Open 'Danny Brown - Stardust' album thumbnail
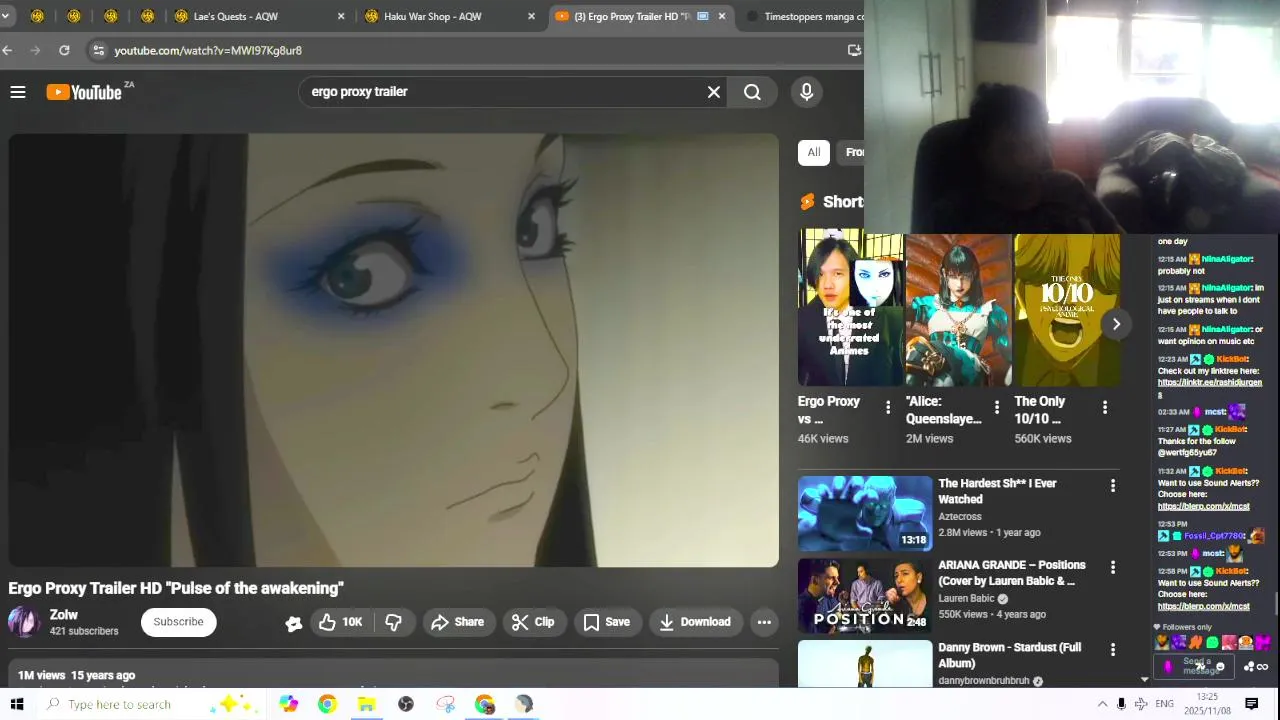This screenshot has width=1280, height=720. 865,664
